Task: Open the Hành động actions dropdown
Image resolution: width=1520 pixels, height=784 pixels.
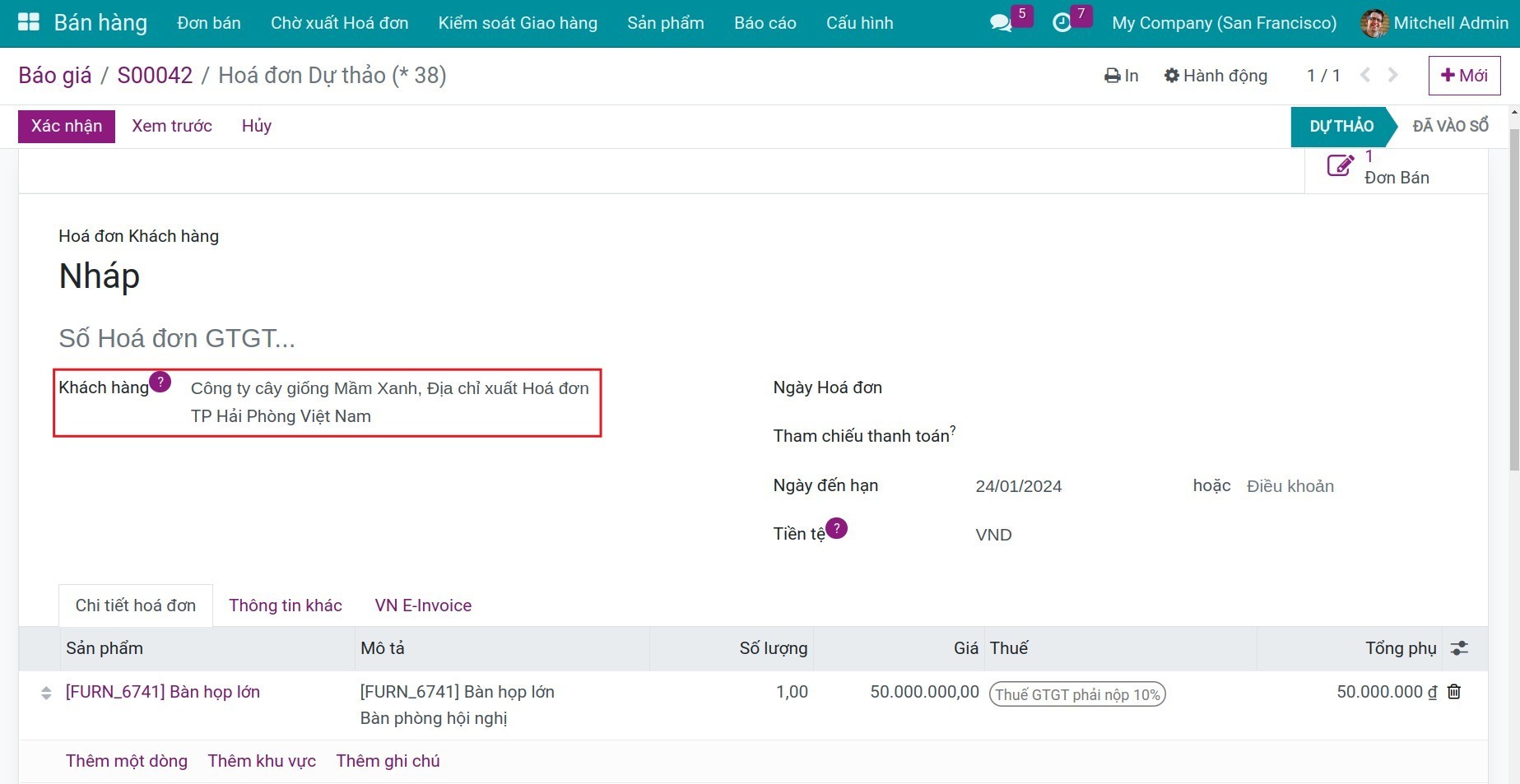Action: pyautogui.click(x=1216, y=76)
